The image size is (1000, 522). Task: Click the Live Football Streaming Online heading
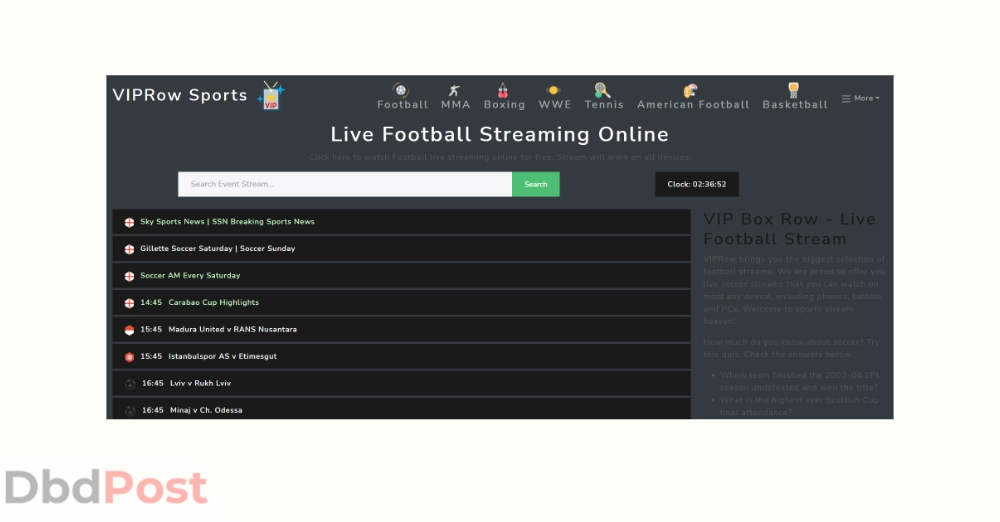coord(499,134)
